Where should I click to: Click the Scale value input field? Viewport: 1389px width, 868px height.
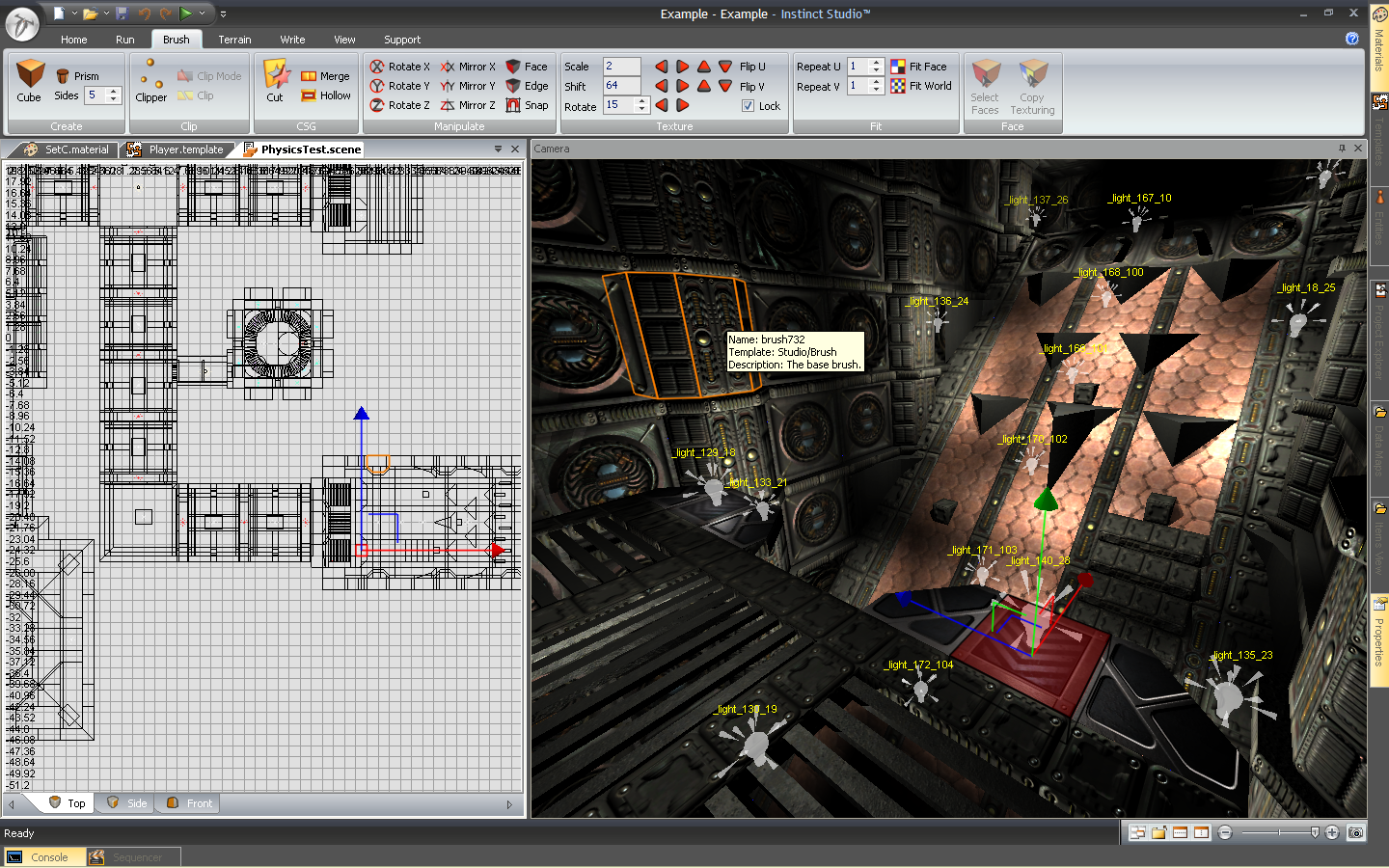coord(621,67)
